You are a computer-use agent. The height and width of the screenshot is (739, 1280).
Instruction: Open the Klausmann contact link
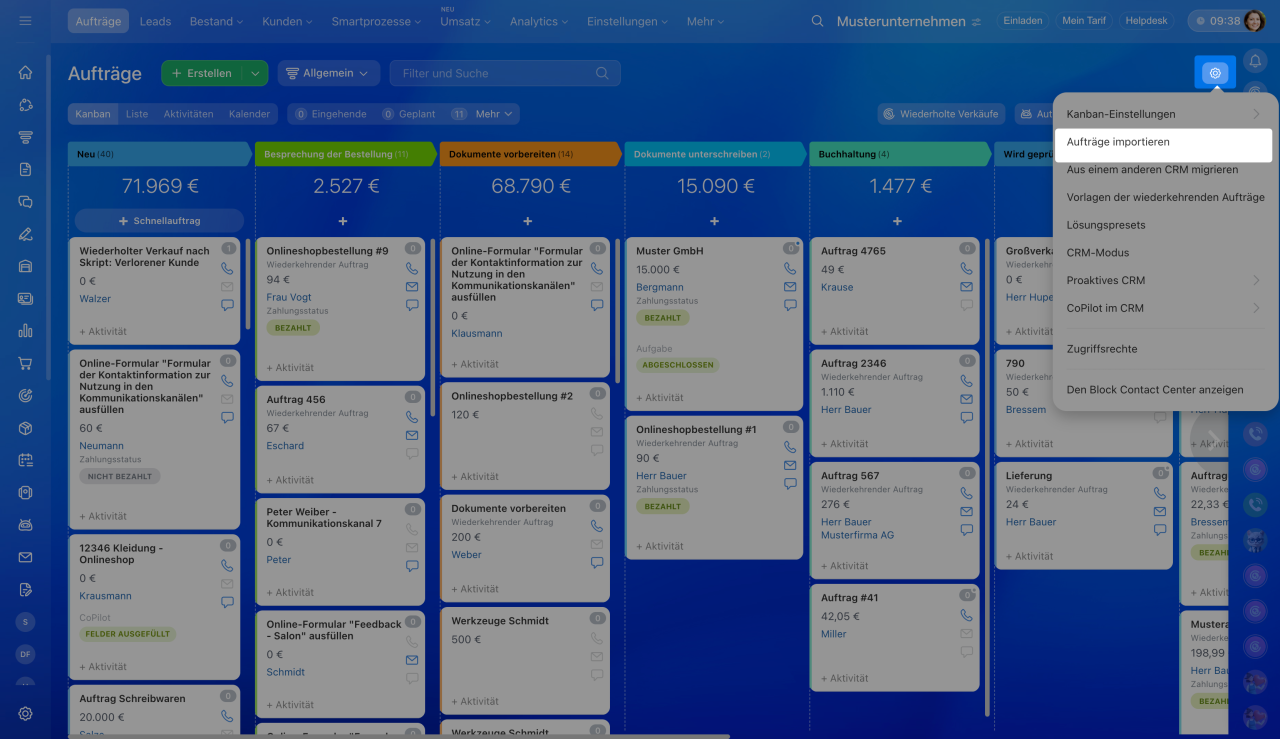pyautogui.click(x=477, y=333)
